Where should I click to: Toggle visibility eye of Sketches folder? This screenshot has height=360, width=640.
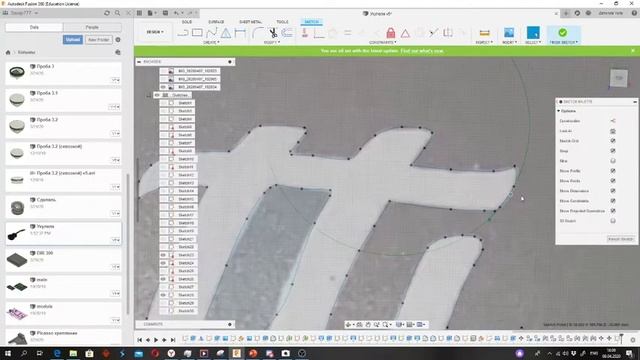click(x=157, y=95)
